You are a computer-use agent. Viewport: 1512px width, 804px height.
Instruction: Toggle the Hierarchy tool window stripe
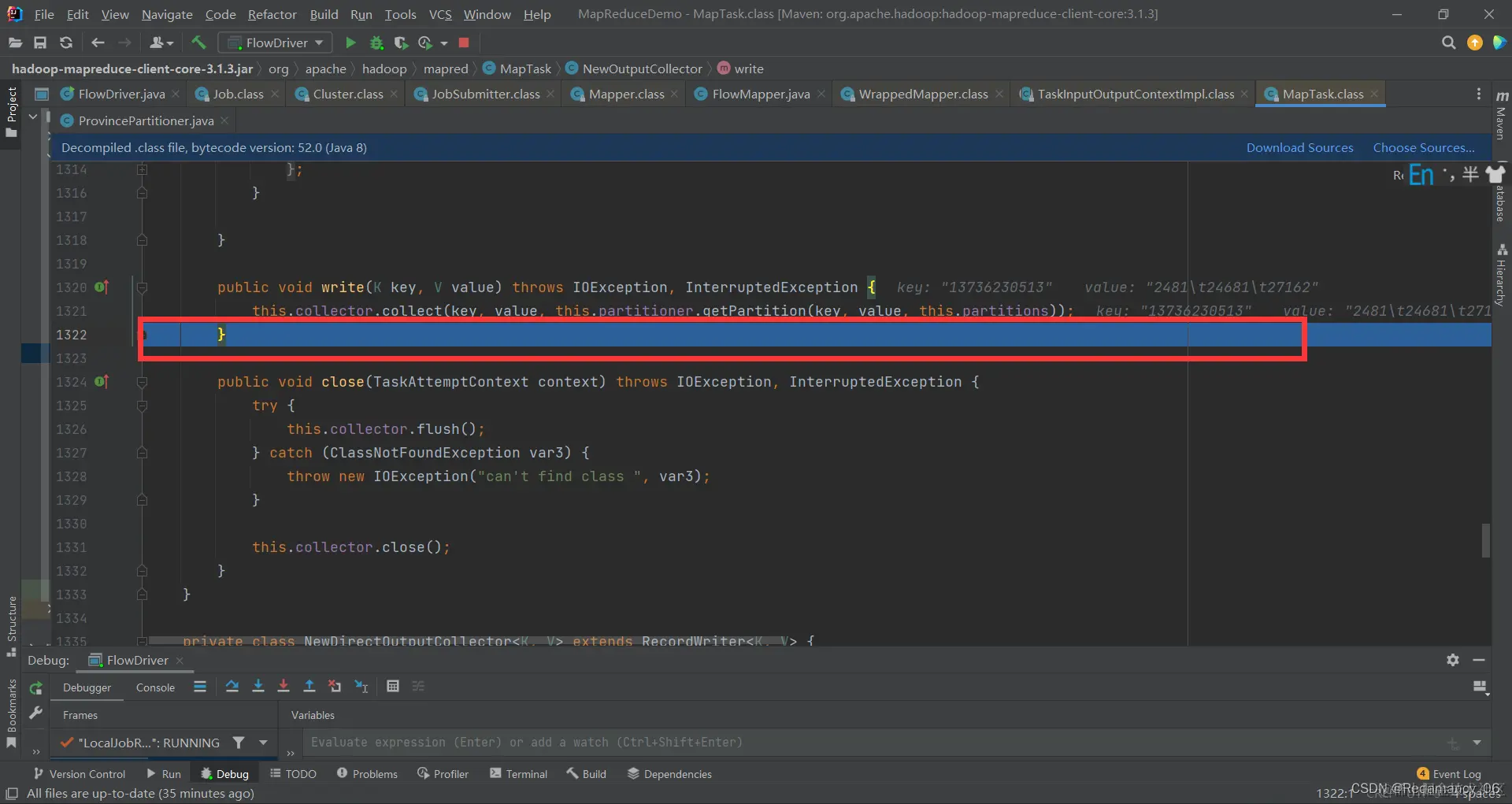(x=1501, y=275)
